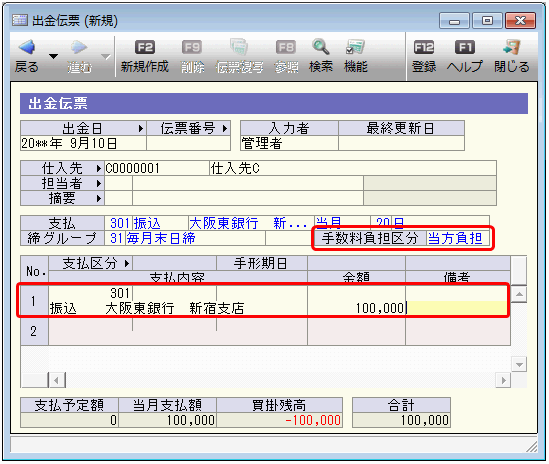Image resolution: width=549 pixels, height=464 pixels.
Task: Click the 仕入先C supplier name field
Action: click(x=353, y=168)
